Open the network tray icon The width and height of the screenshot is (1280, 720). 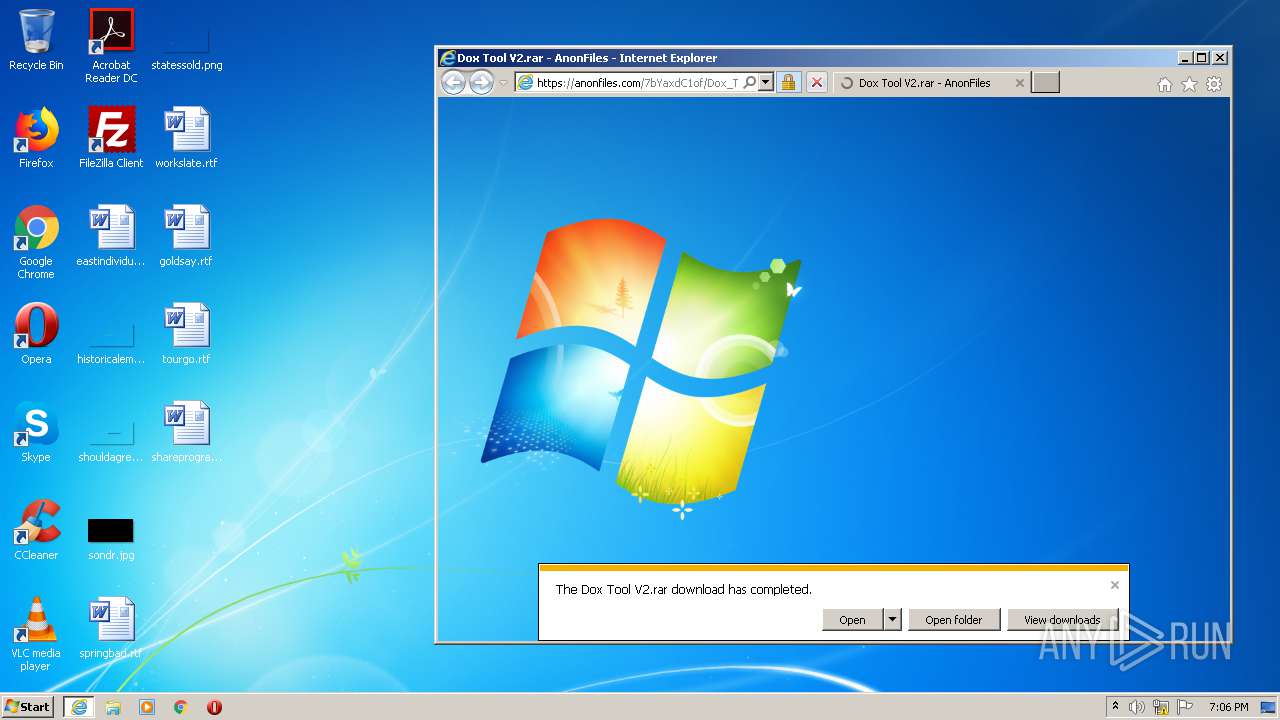coord(1161,707)
